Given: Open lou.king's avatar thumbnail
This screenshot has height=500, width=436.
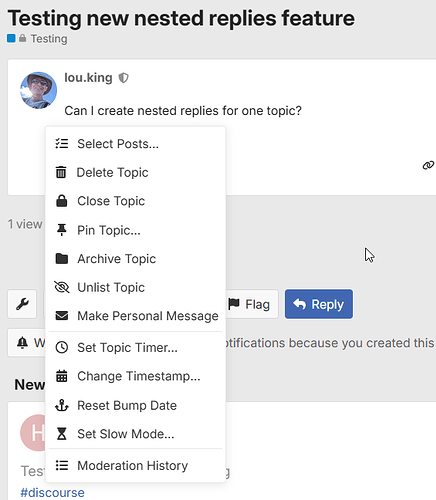Looking at the screenshot, I should [38, 90].
